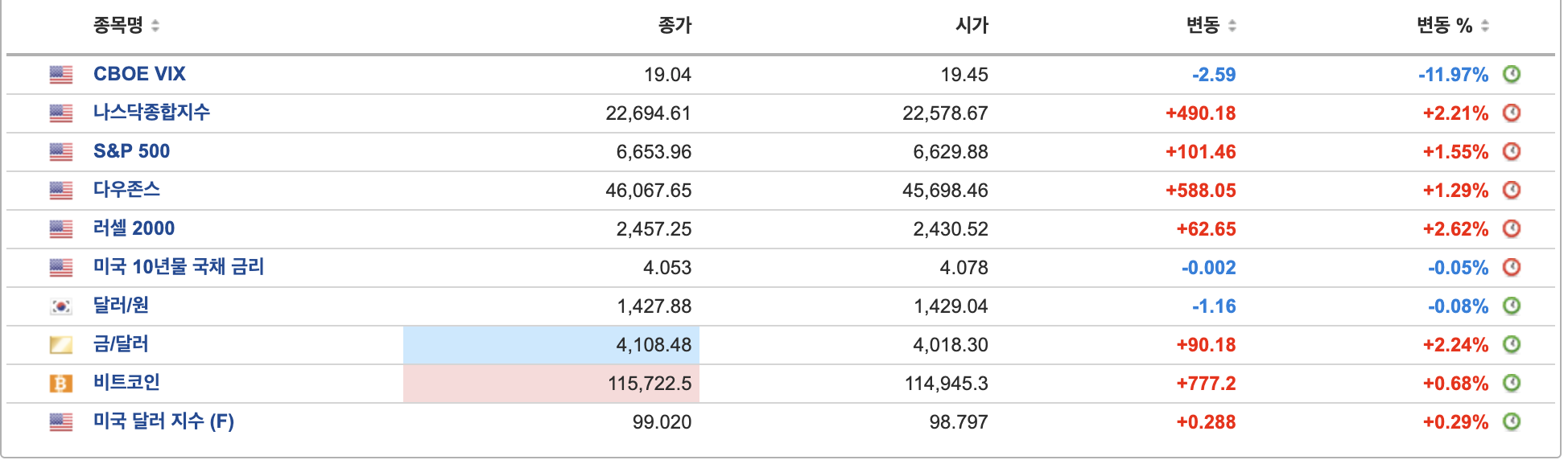Open the 달러/원 link

[x=121, y=306]
